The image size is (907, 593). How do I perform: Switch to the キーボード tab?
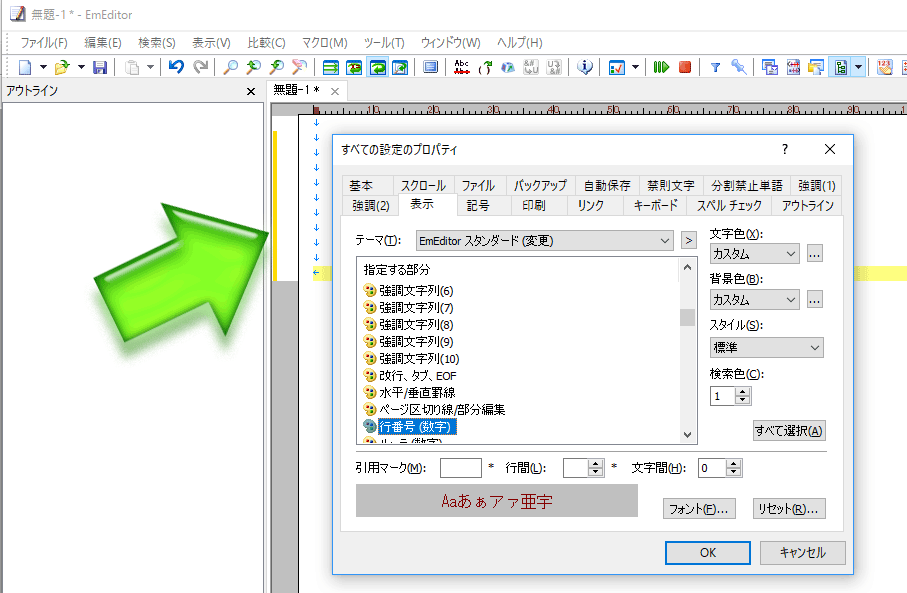click(655, 205)
